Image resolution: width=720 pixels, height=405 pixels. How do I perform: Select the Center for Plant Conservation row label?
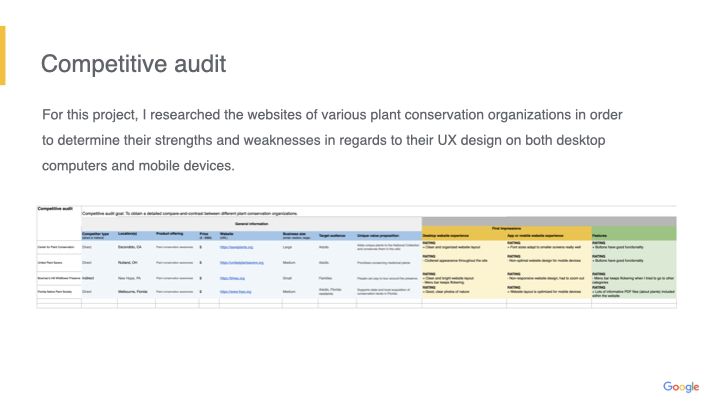tap(58, 245)
